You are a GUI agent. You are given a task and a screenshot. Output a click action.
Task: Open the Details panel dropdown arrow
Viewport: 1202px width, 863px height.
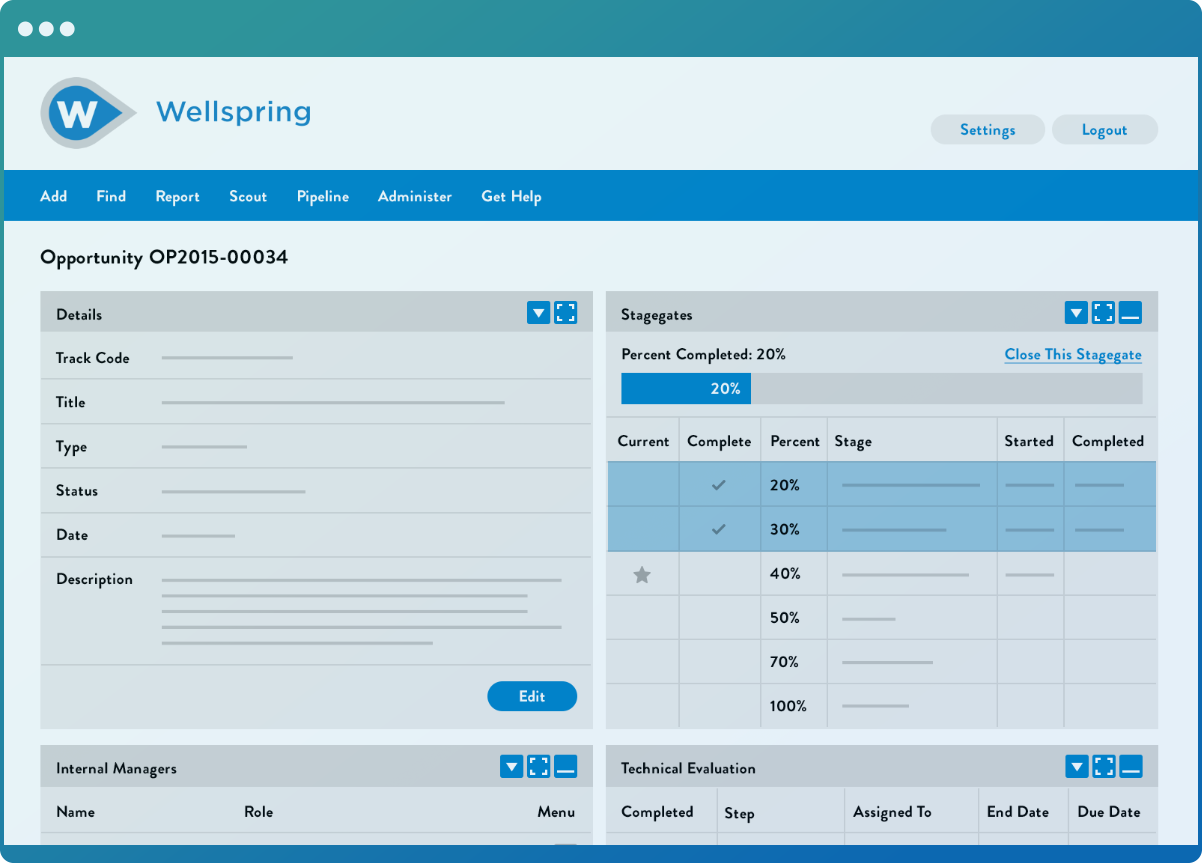538,313
